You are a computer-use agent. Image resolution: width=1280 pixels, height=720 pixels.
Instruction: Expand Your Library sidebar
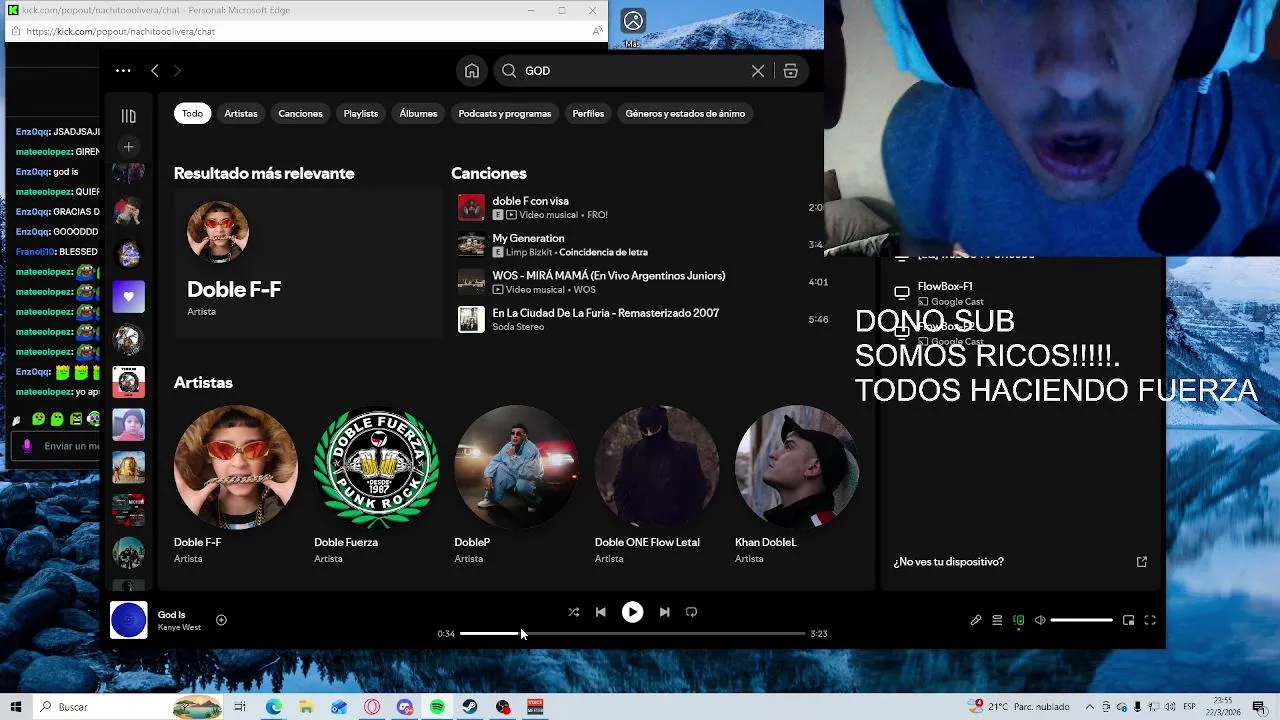pyautogui.click(x=128, y=116)
